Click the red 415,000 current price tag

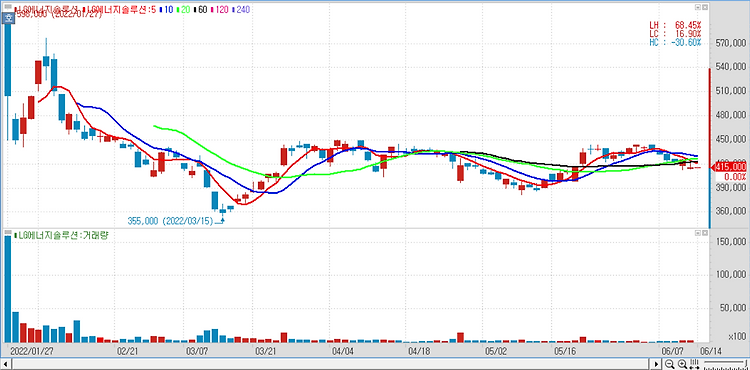pyautogui.click(x=729, y=166)
